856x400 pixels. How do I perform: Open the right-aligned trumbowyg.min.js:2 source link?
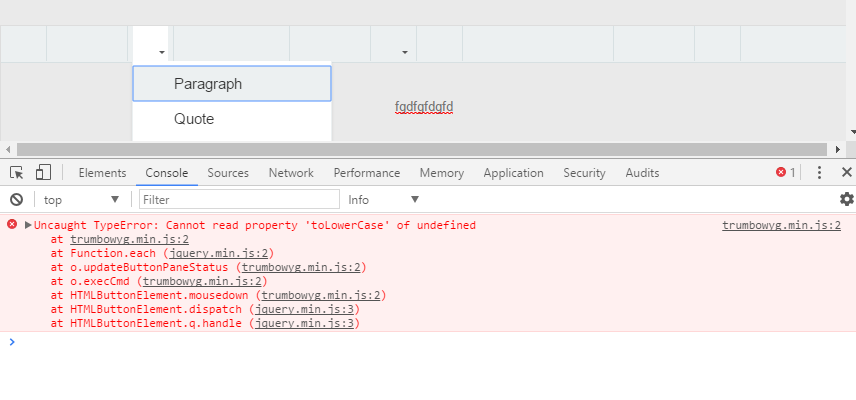pyautogui.click(x=781, y=225)
